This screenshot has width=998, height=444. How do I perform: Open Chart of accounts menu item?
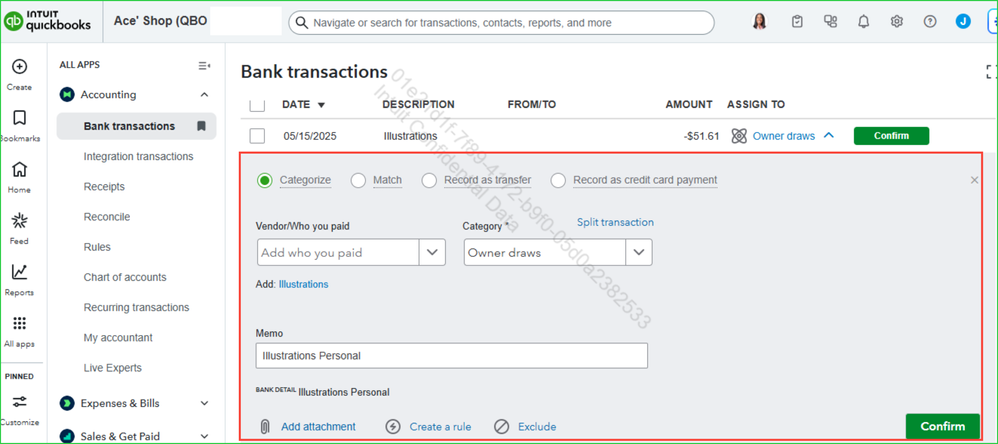pos(125,277)
